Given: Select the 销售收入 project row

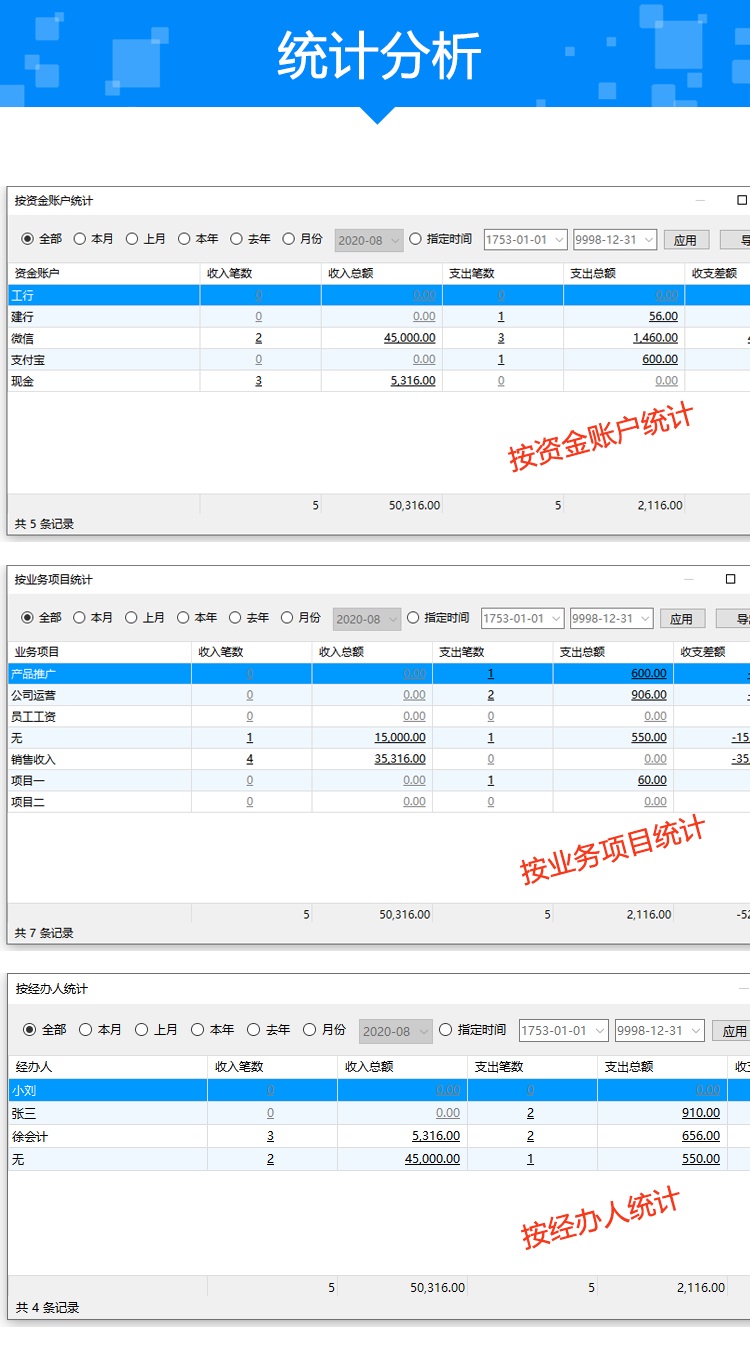Looking at the screenshot, I should (379, 759).
